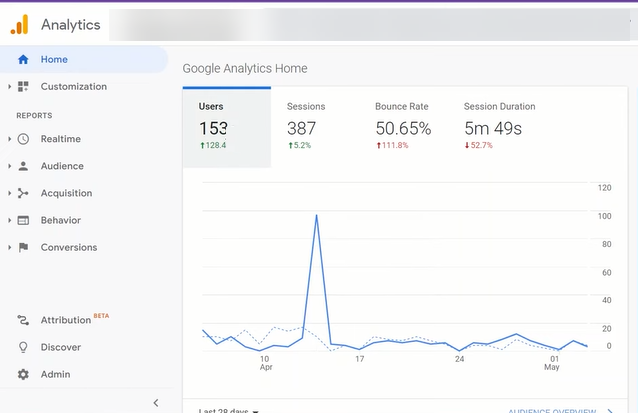The width and height of the screenshot is (638, 413).
Task: Expand the Customization menu arrow
Action: click(9, 86)
